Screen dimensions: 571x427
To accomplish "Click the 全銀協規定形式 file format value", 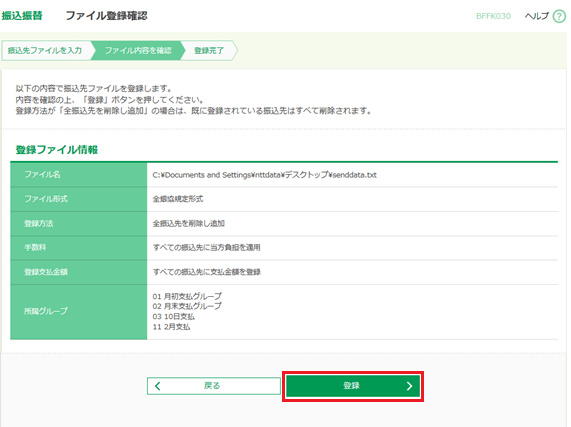I will (178, 199).
